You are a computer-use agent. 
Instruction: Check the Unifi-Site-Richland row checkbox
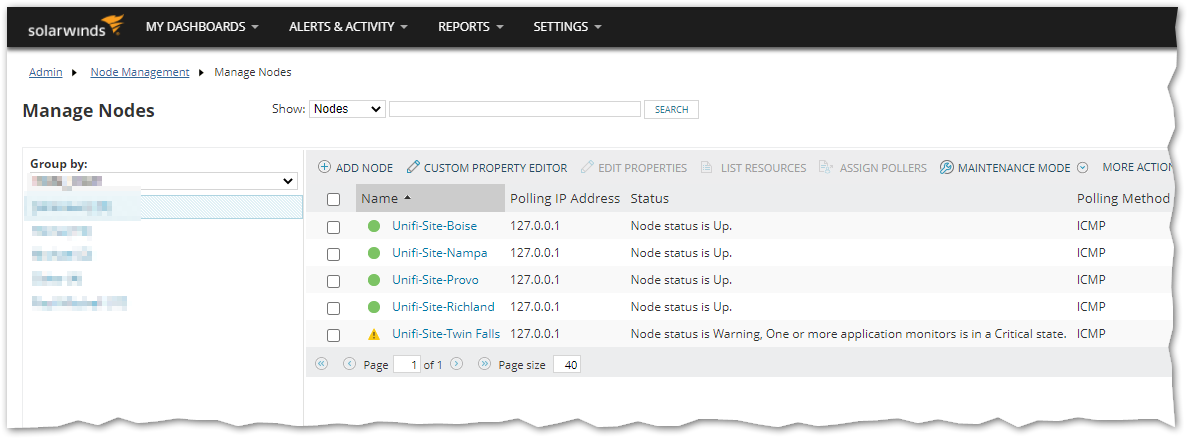334,309
